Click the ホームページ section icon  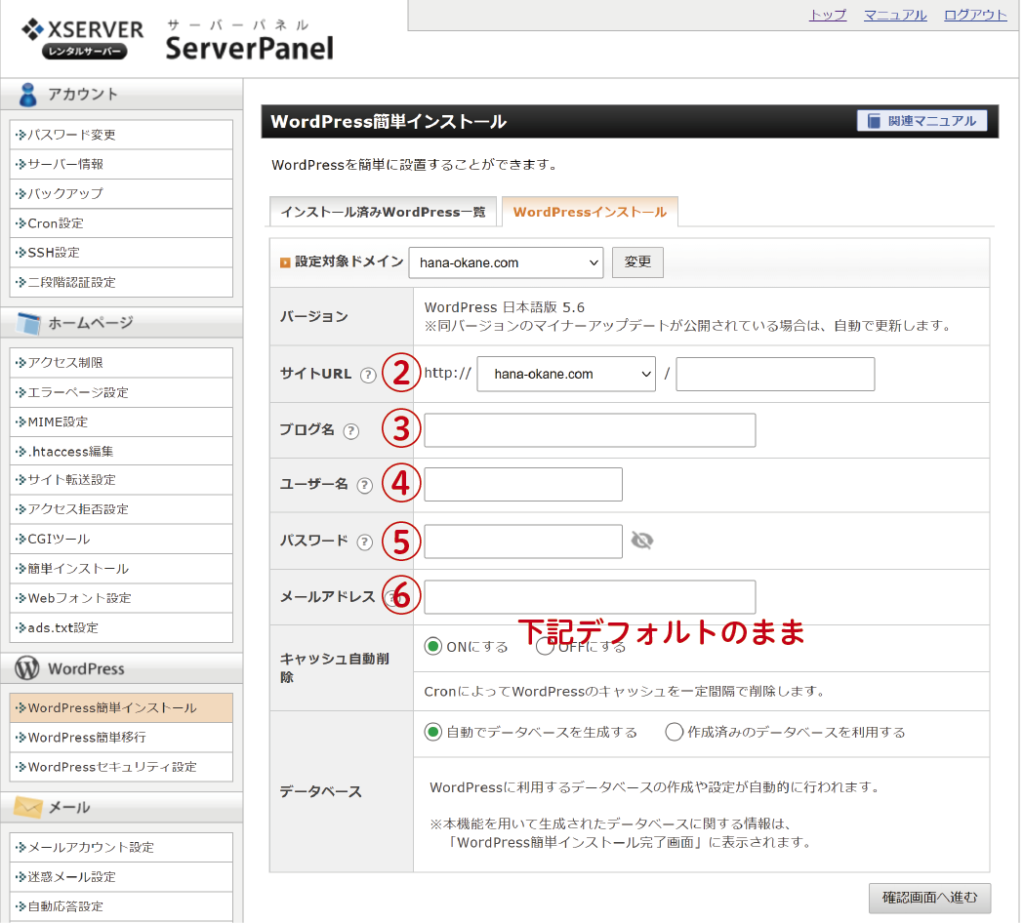(28, 323)
